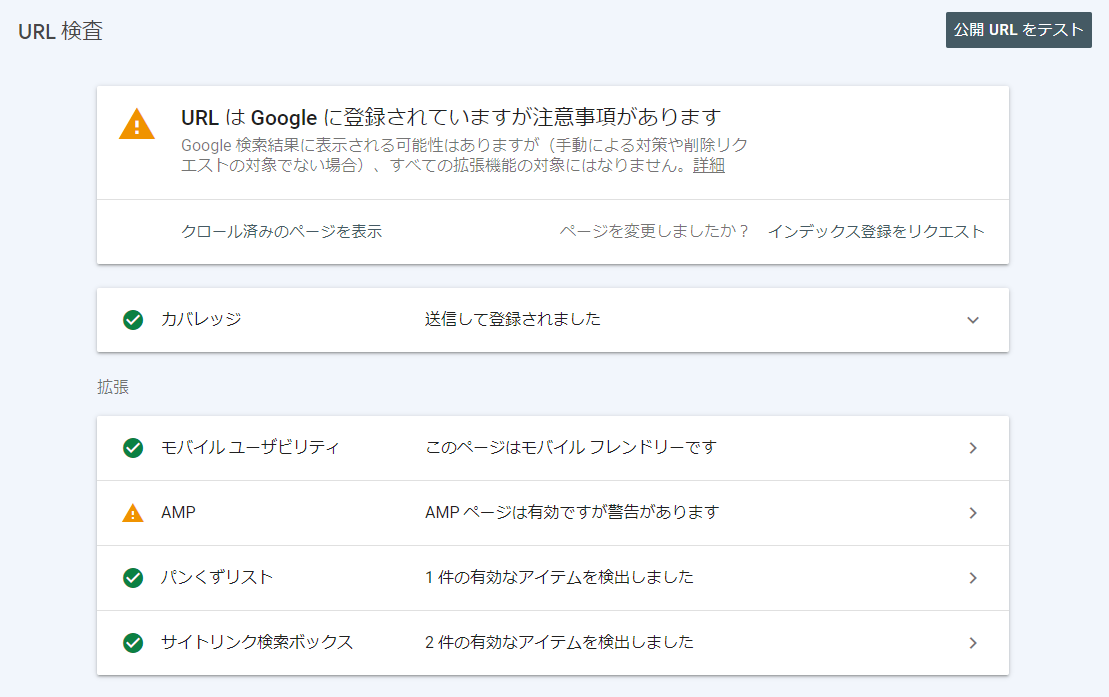Click the AMP warning triangle icon
The width and height of the screenshot is (1109, 697).
tap(132, 512)
